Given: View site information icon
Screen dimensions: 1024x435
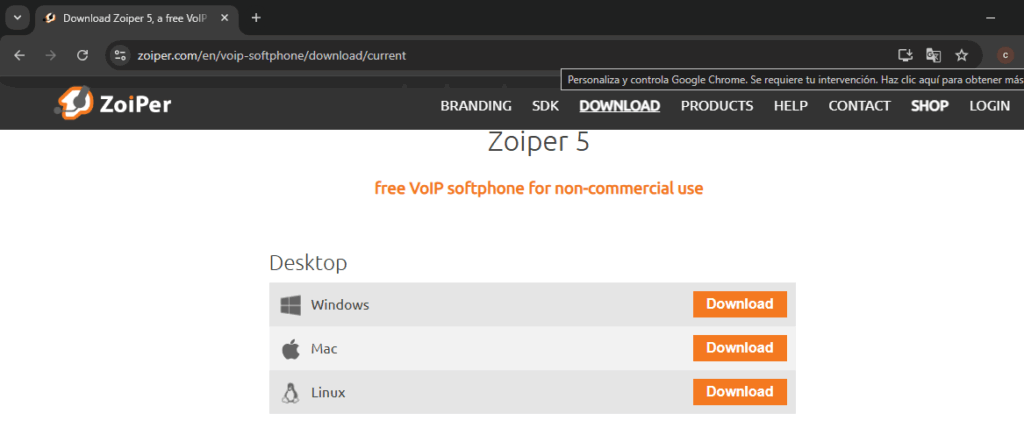Looking at the screenshot, I should tap(120, 55).
